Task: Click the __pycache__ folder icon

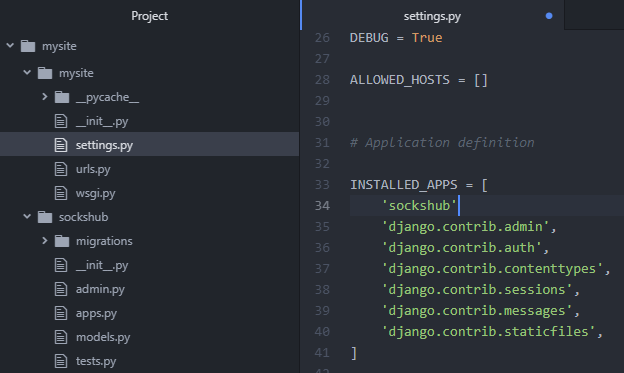Action: 62,97
